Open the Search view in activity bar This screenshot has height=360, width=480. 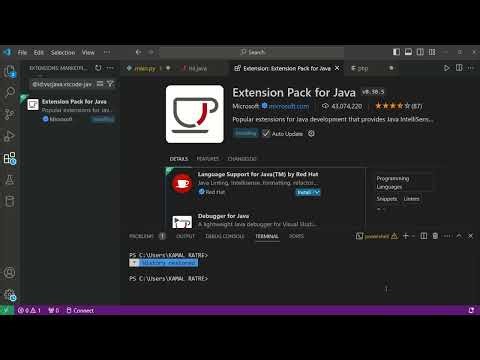[10, 92]
